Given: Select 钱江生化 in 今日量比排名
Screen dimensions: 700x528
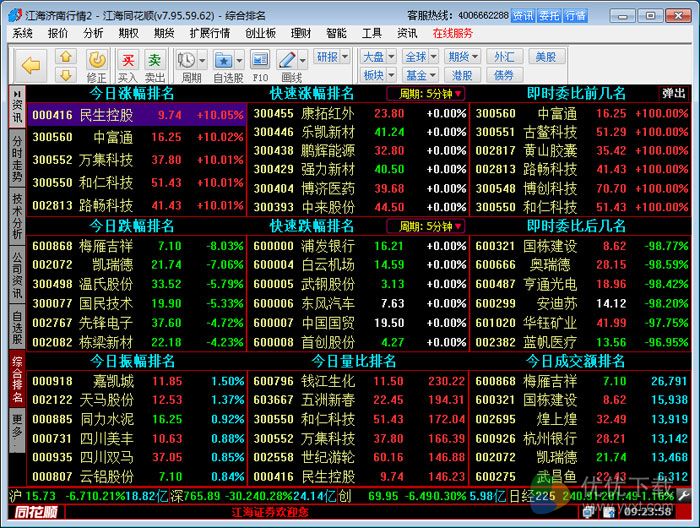Looking at the screenshot, I should 358,381.
